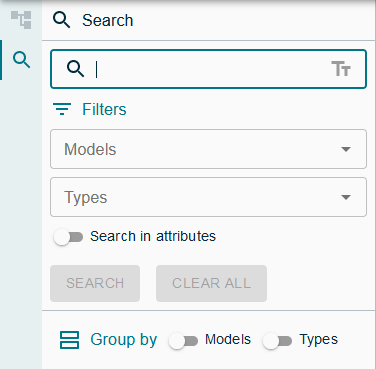Click the CLEAR ALL button
Image resolution: width=376 pixels, height=369 pixels.
211,283
